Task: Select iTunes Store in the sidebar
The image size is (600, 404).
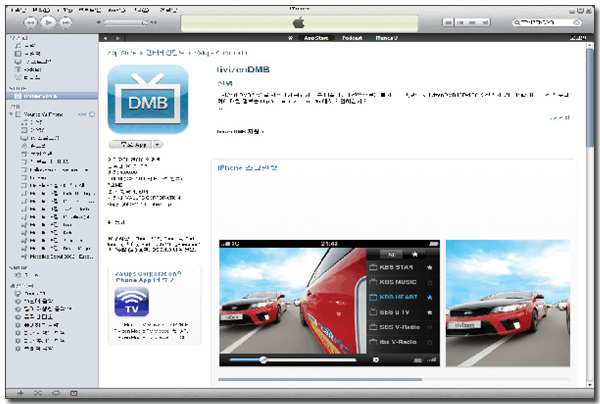Action: (52, 96)
